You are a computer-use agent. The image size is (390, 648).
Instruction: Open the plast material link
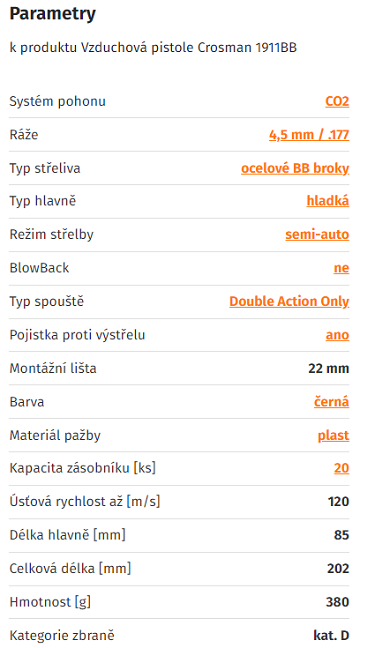coord(333,435)
